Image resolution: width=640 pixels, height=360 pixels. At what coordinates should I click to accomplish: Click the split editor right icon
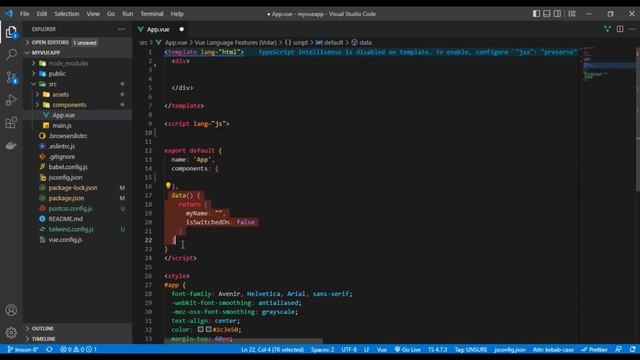coord(620,29)
